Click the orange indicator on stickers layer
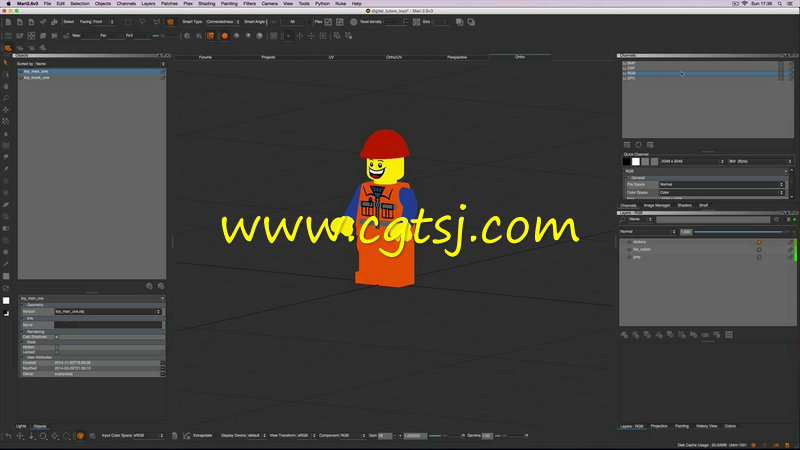The width and height of the screenshot is (800, 450). (x=759, y=242)
